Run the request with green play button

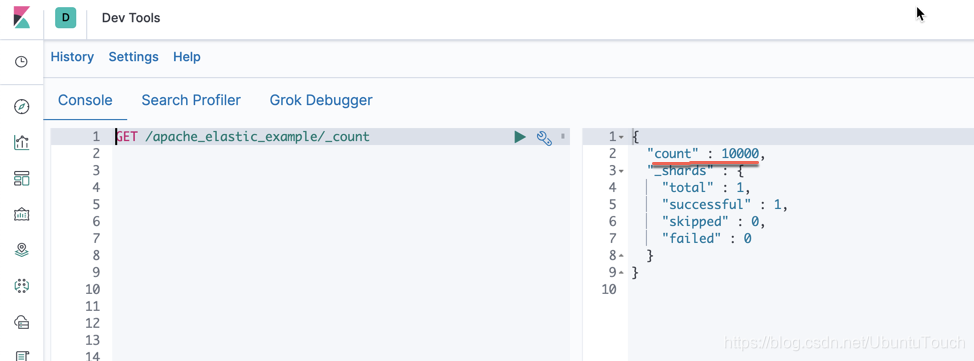click(520, 137)
